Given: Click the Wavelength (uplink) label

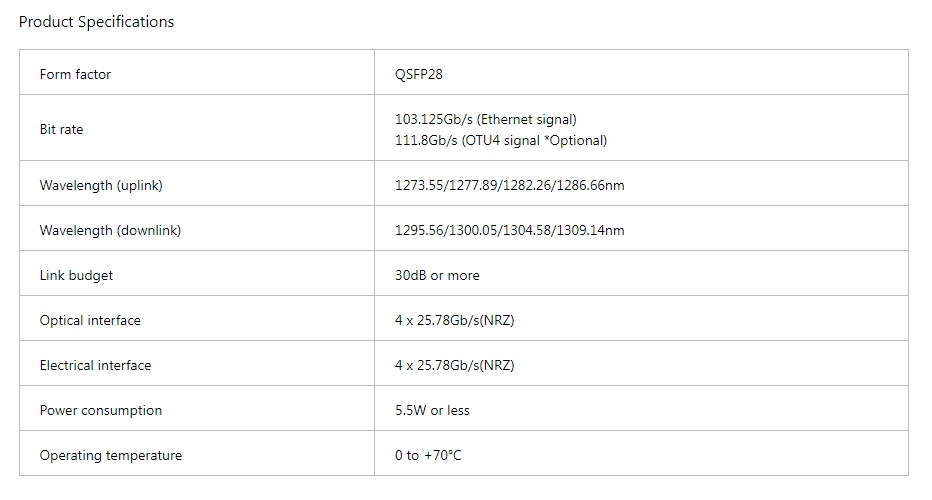Looking at the screenshot, I should pyautogui.click(x=101, y=186).
